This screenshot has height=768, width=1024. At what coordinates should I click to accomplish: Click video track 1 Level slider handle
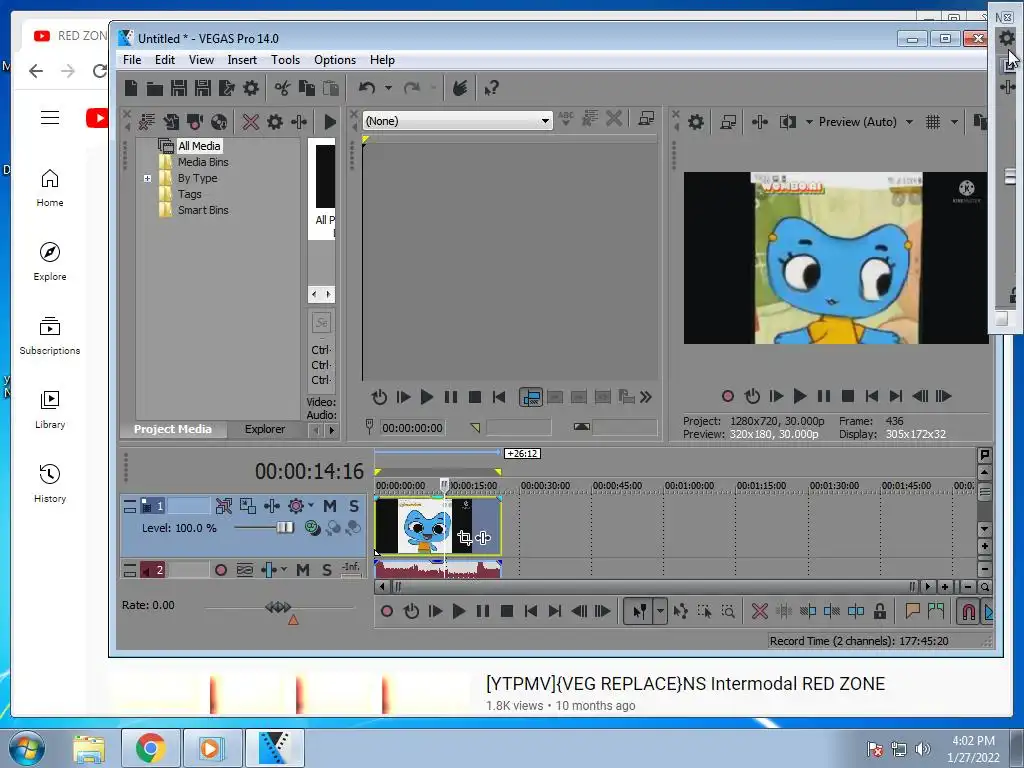285,527
